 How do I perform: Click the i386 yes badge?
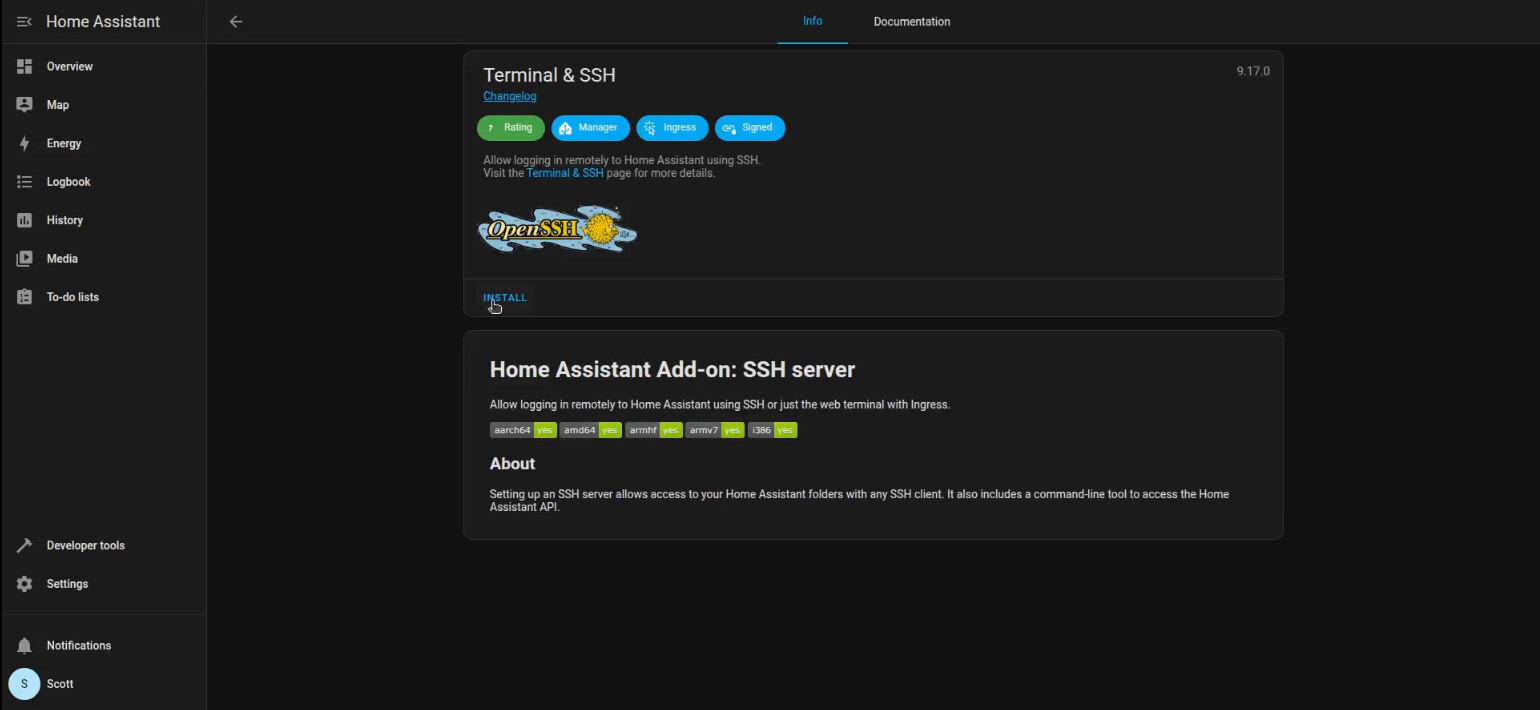tap(772, 430)
